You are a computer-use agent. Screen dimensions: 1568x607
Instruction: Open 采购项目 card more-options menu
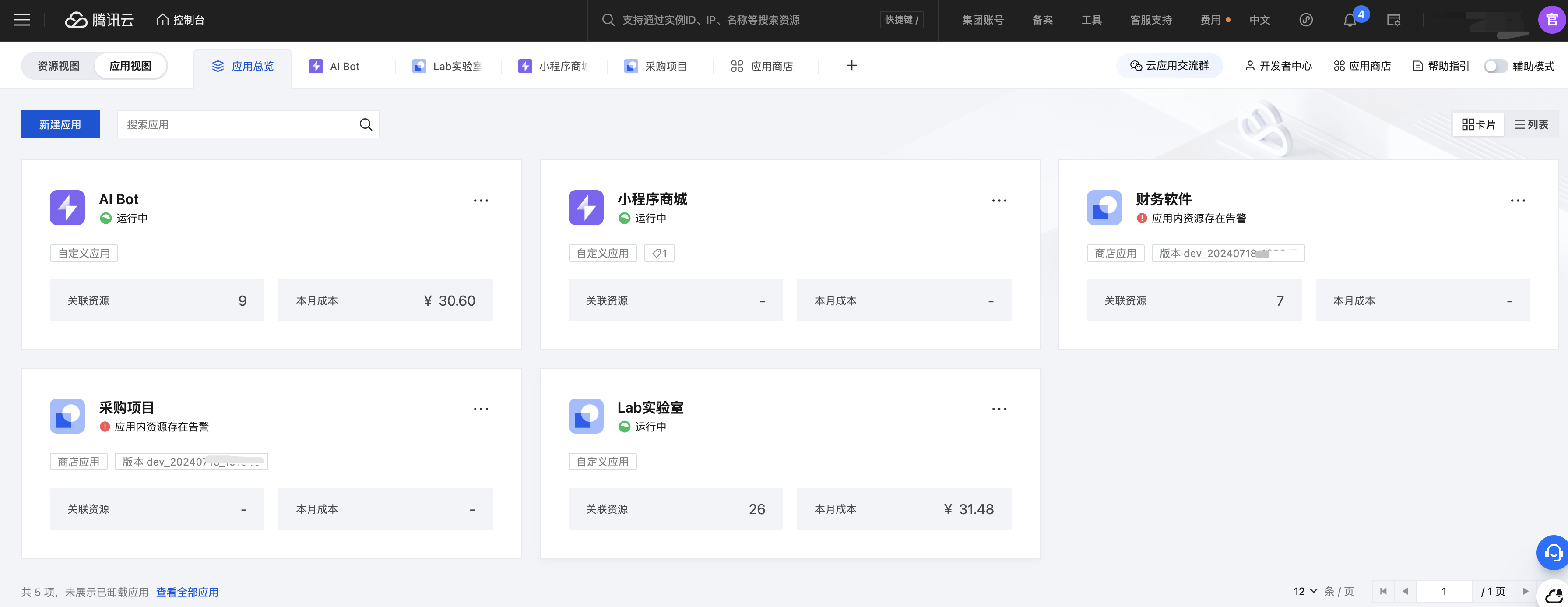tap(481, 409)
